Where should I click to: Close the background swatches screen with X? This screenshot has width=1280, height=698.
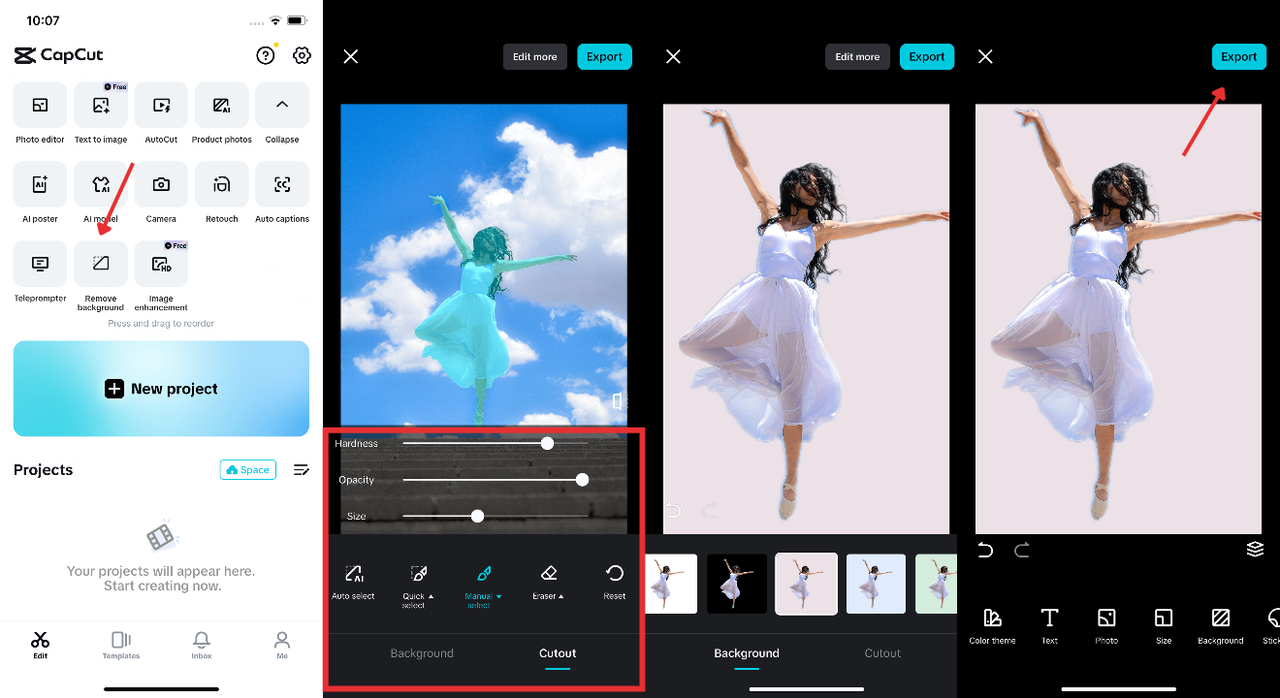673,57
